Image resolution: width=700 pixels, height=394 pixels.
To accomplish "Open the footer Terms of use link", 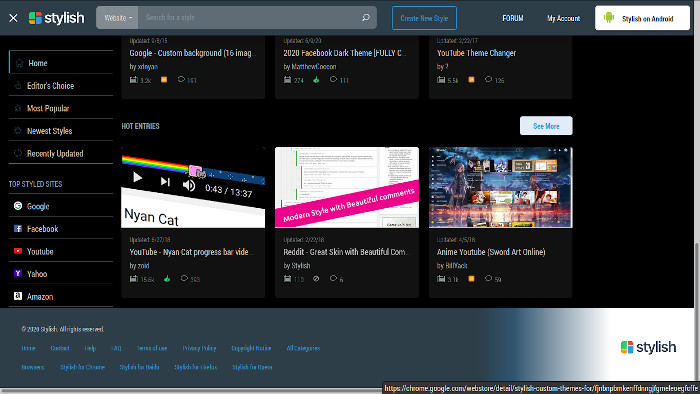I will (x=152, y=348).
